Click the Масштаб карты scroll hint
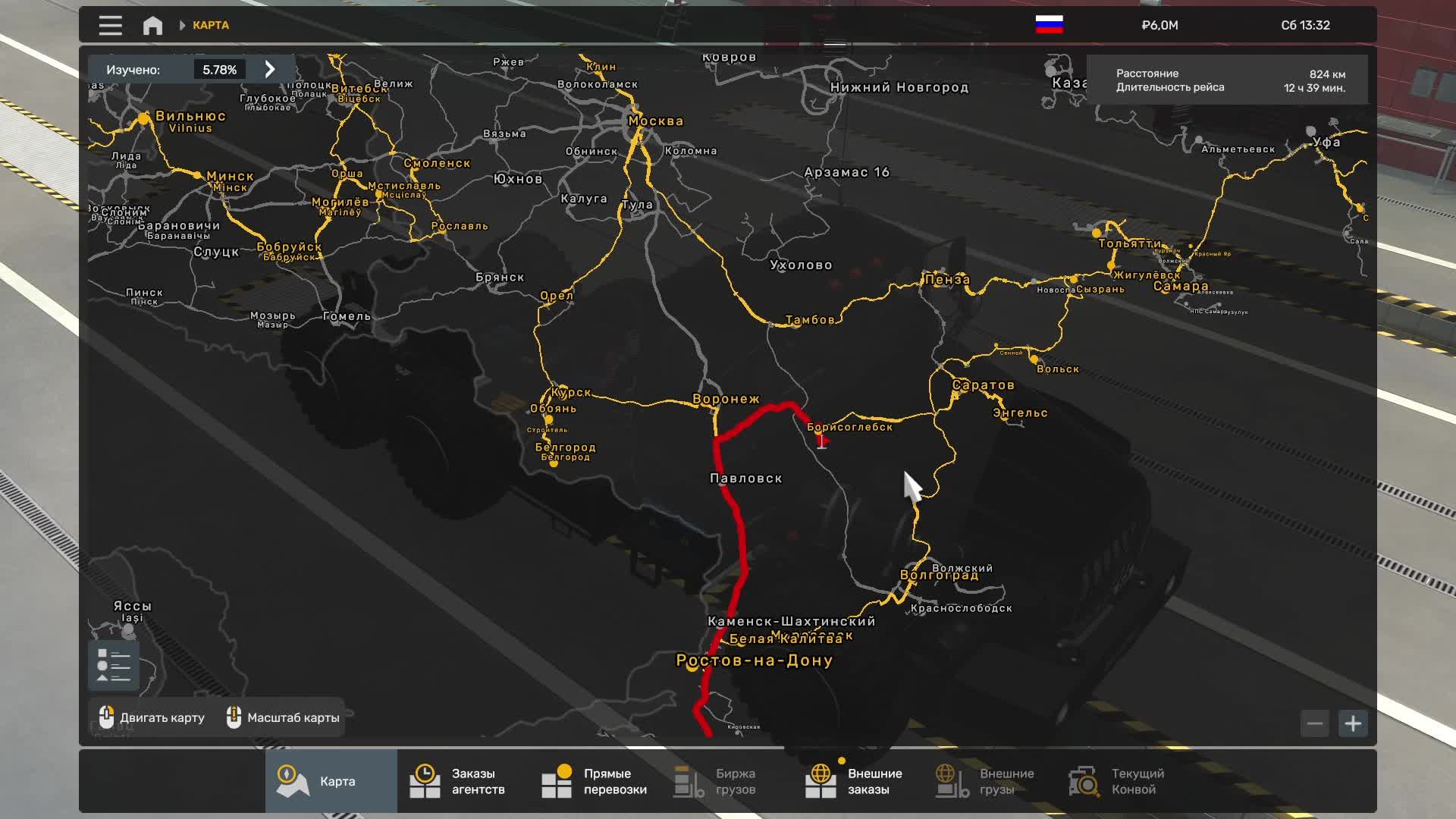The width and height of the screenshot is (1456, 819). coord(284,717)
